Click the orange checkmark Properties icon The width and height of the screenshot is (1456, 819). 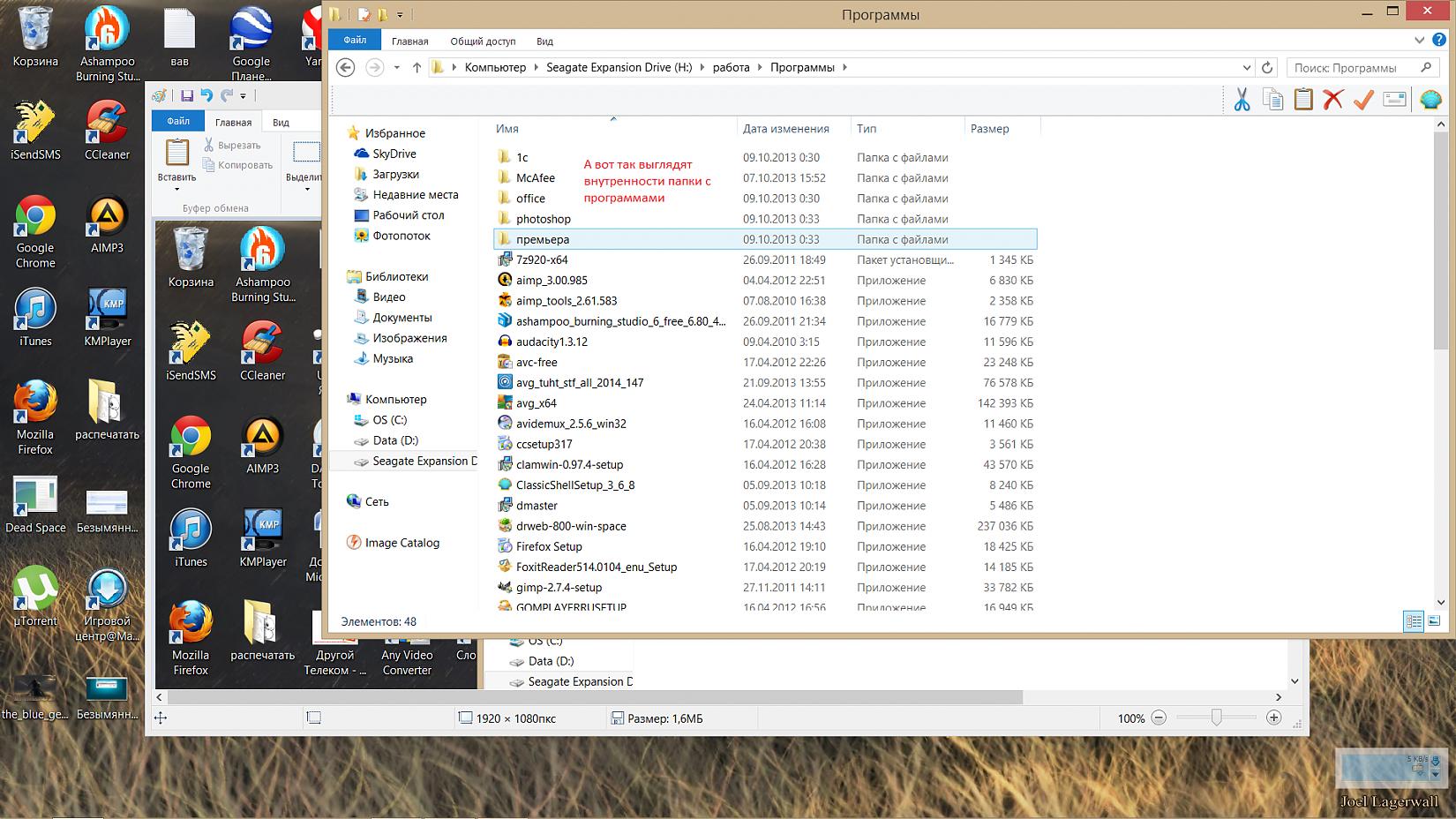tap(1363, 100)
